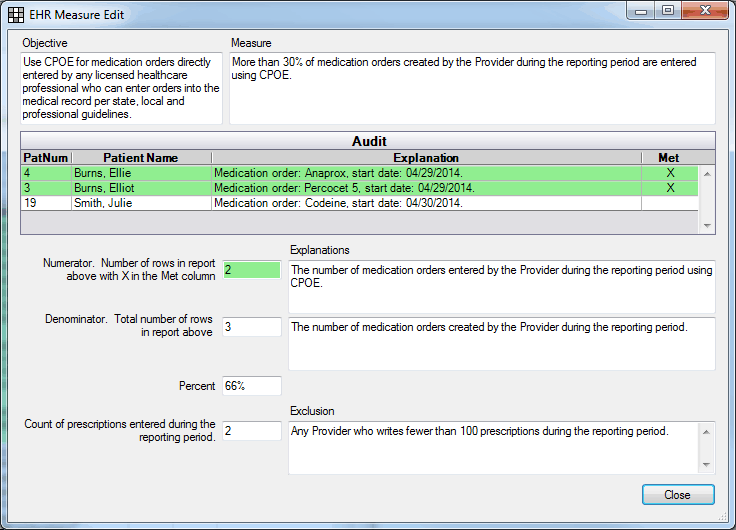Click the Numerator value field
Image resolution: width=736 pixels, height=530 pixels.
(x=251, y=270)
